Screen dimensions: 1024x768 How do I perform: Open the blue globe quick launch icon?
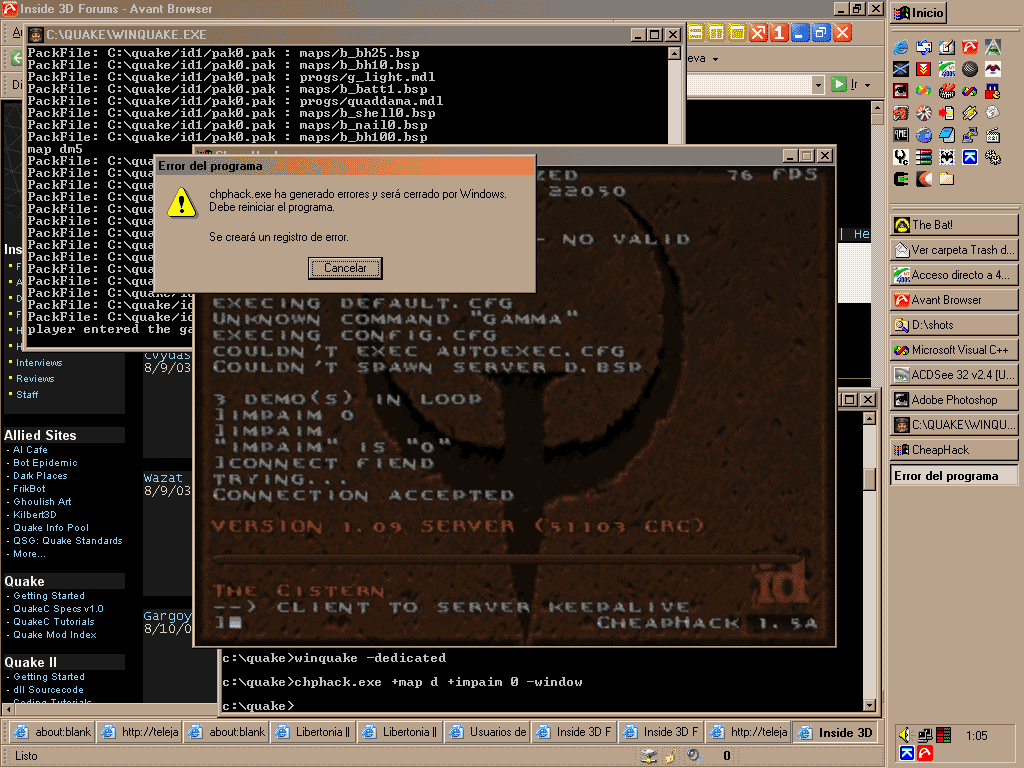(924, 135)
